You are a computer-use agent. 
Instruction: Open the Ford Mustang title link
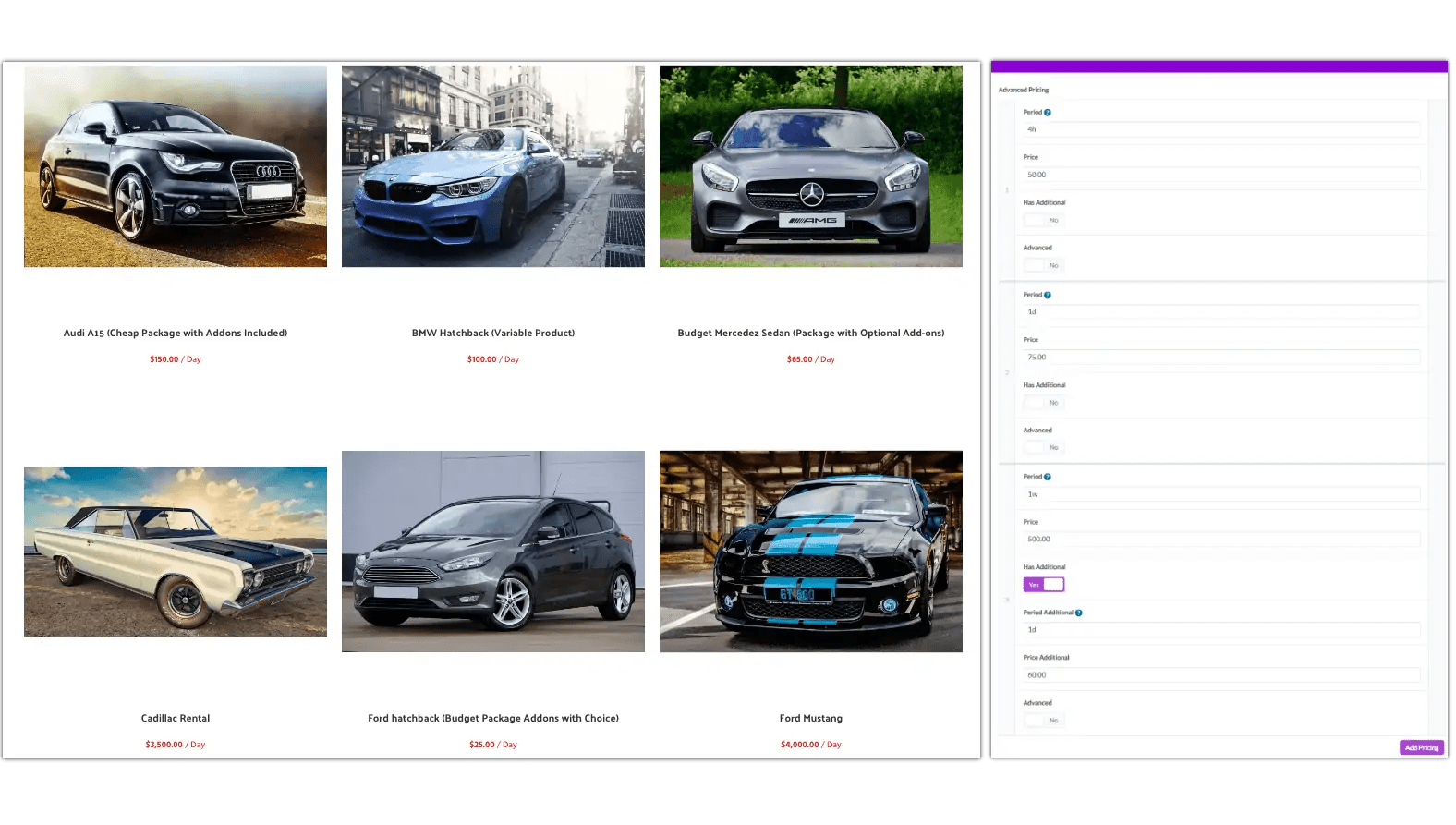coord(811,718)
